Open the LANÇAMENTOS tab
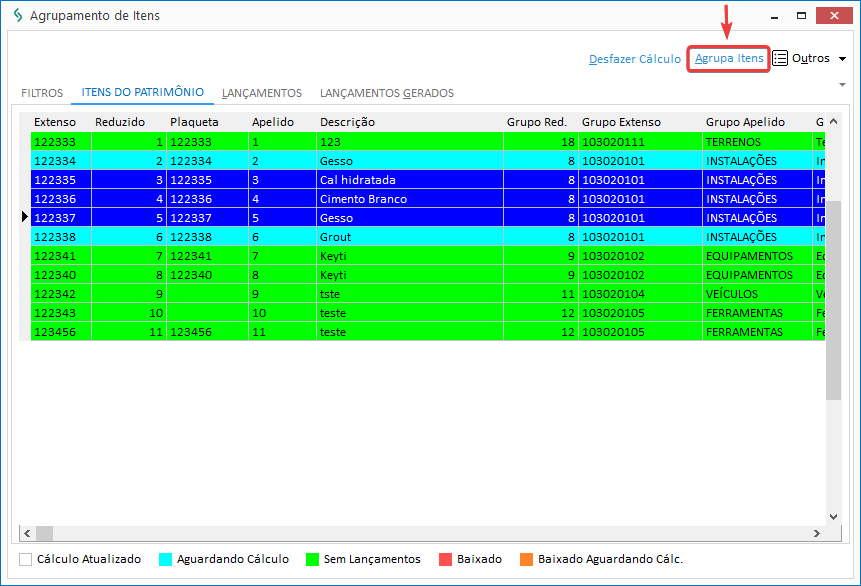 click(262, 93)
